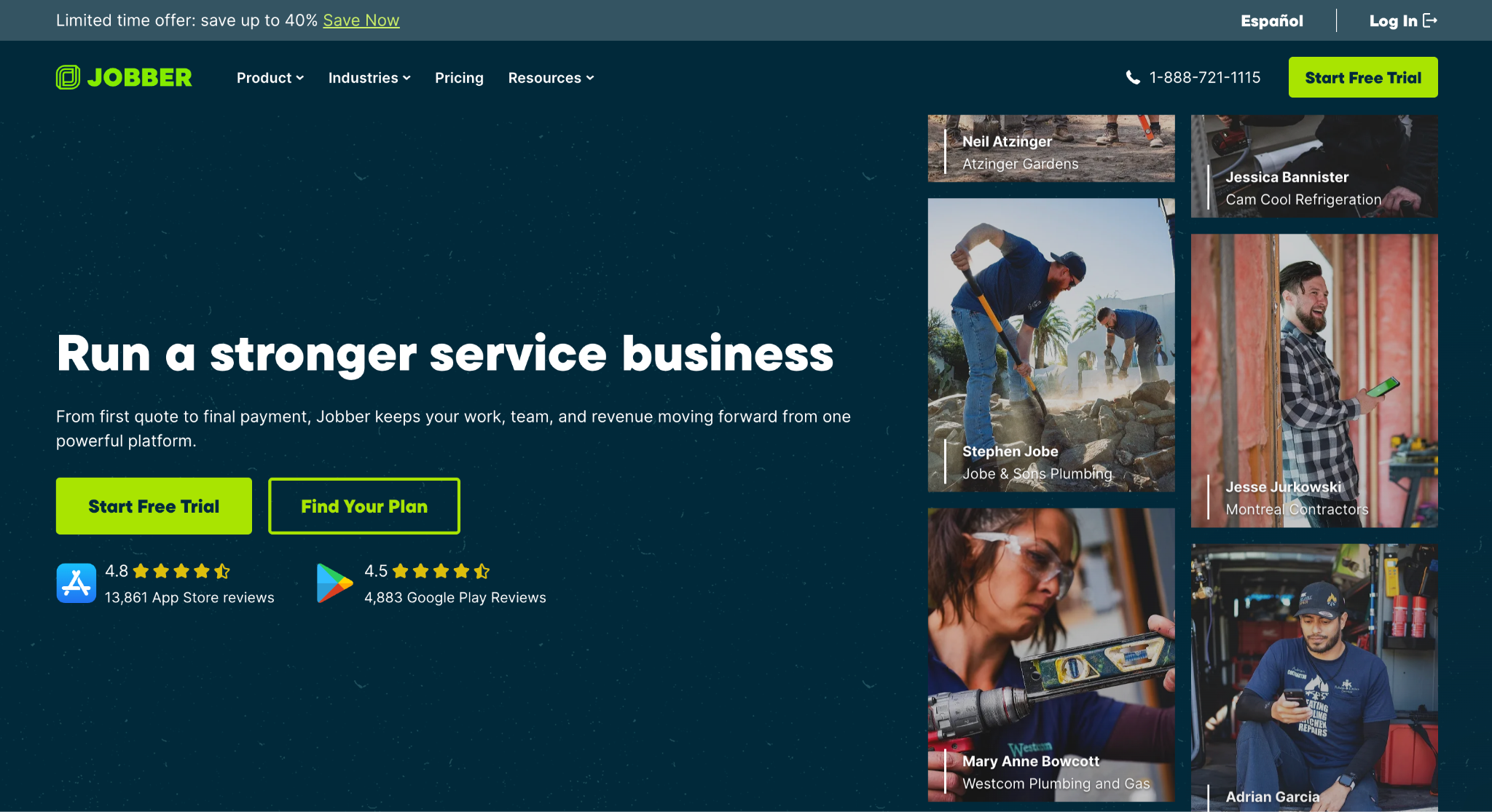
Task: Open the Stephen Jobe photo card
Action: click(x=1051, y=345)
